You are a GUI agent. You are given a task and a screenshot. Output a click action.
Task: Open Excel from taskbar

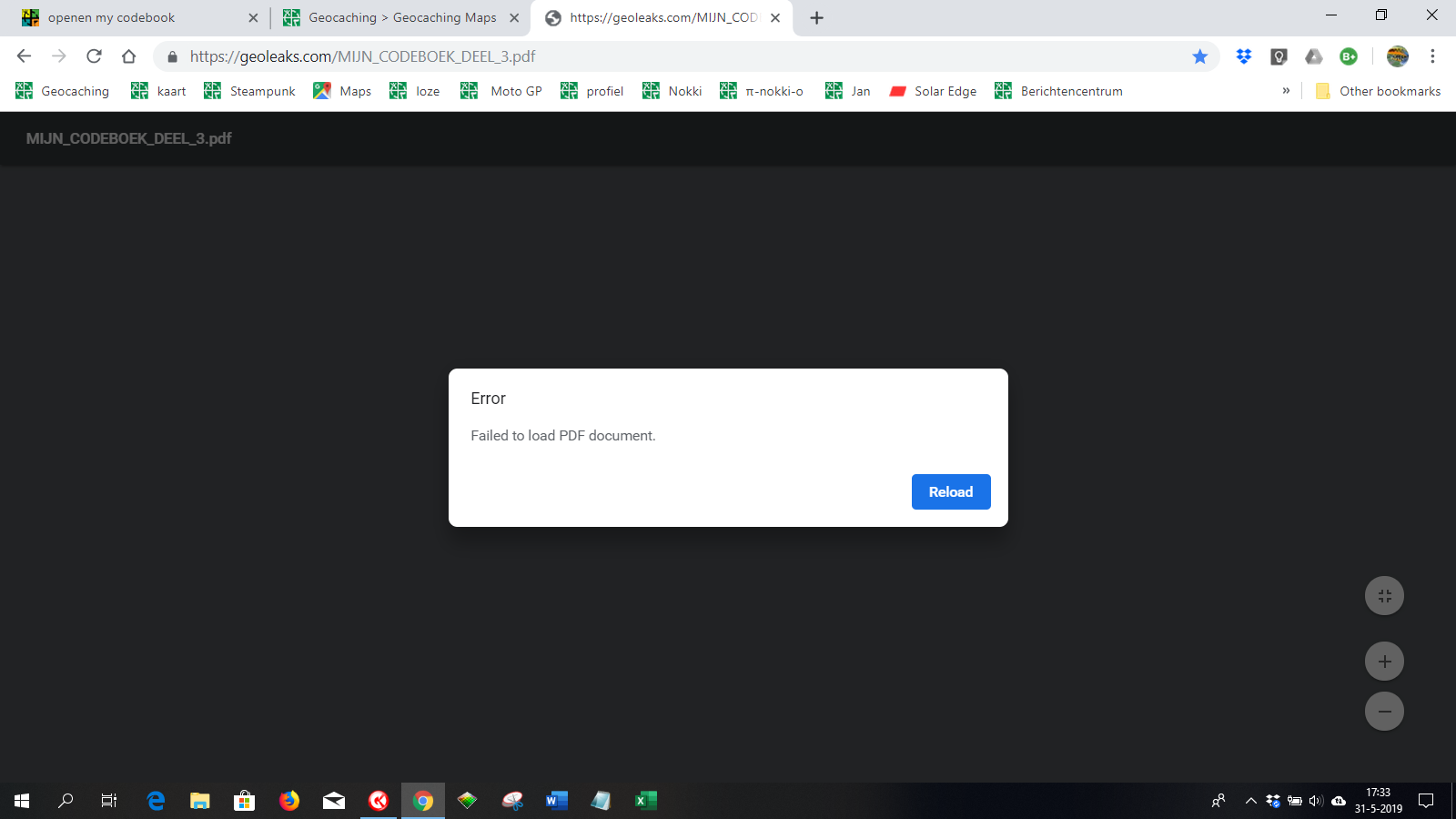645,801
